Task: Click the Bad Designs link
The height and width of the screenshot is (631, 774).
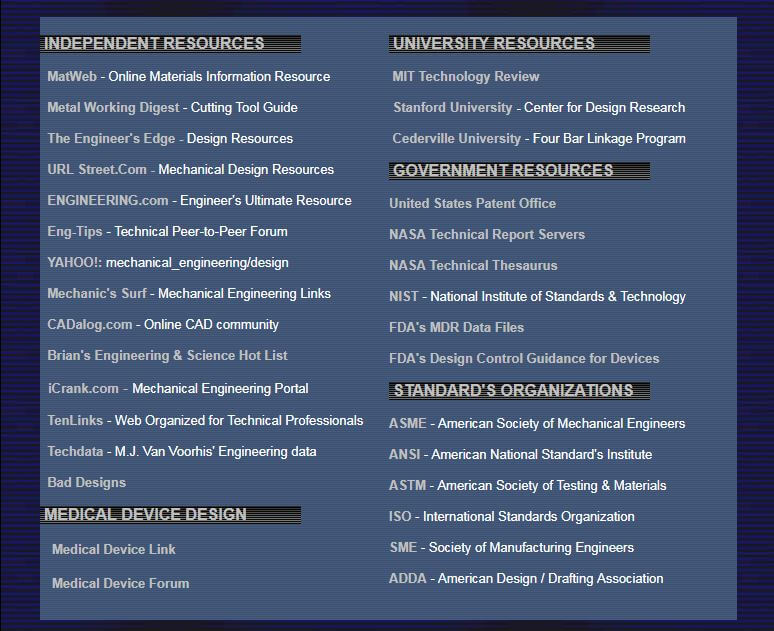Action: [x=86, y=483]
